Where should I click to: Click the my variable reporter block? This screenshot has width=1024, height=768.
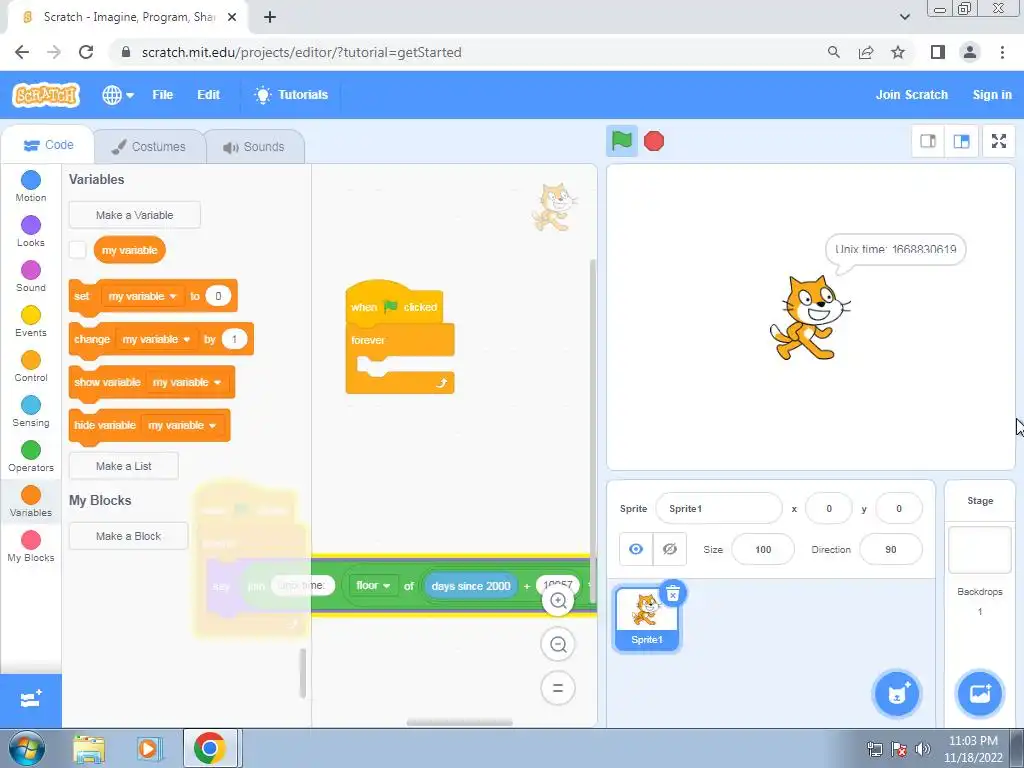pos(129,250)
